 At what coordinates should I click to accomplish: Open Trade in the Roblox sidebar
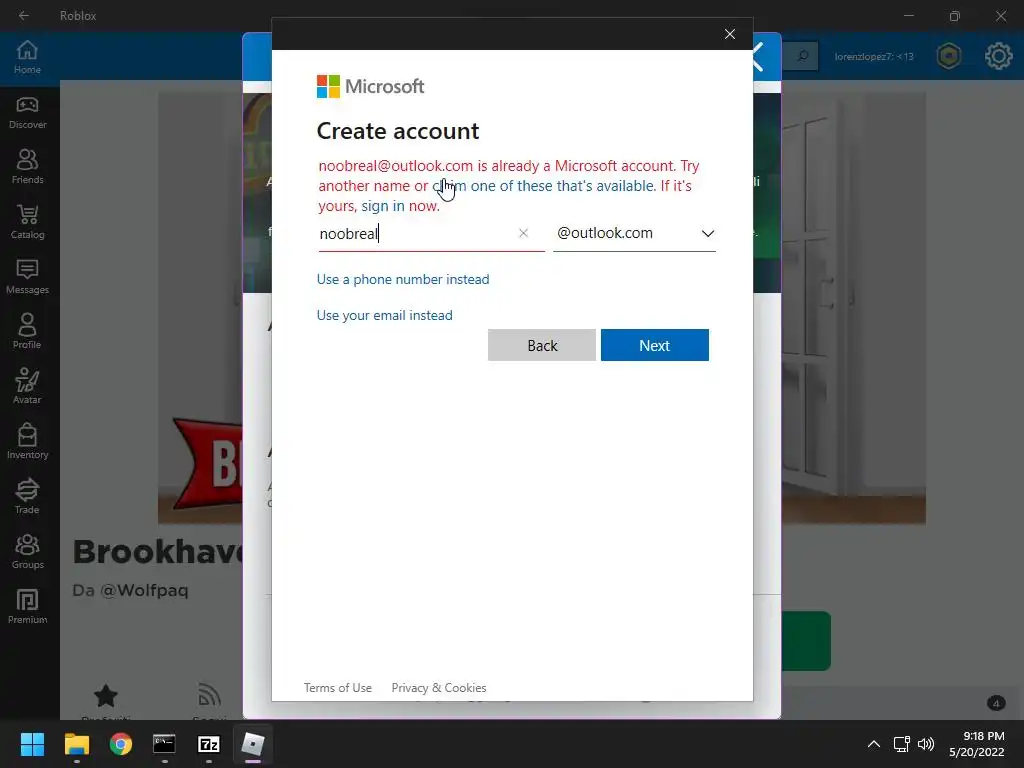point(27,496)
